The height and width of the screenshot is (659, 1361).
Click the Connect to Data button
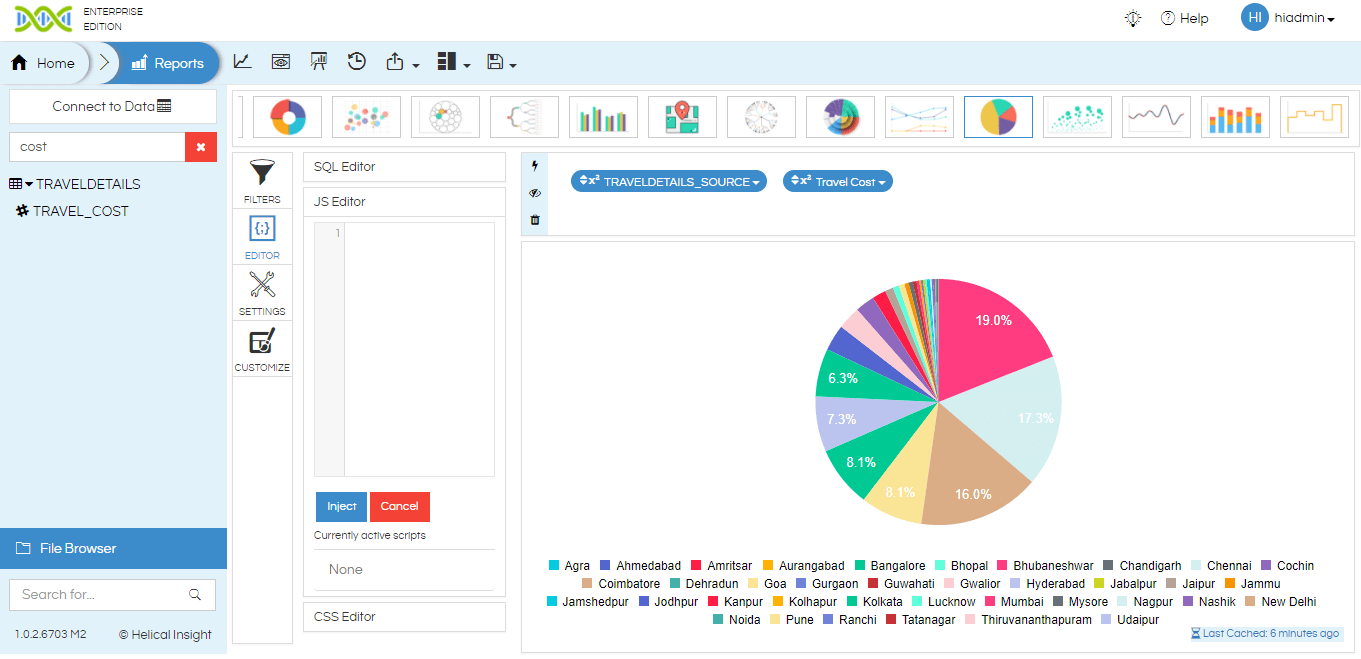pos(113,106)
